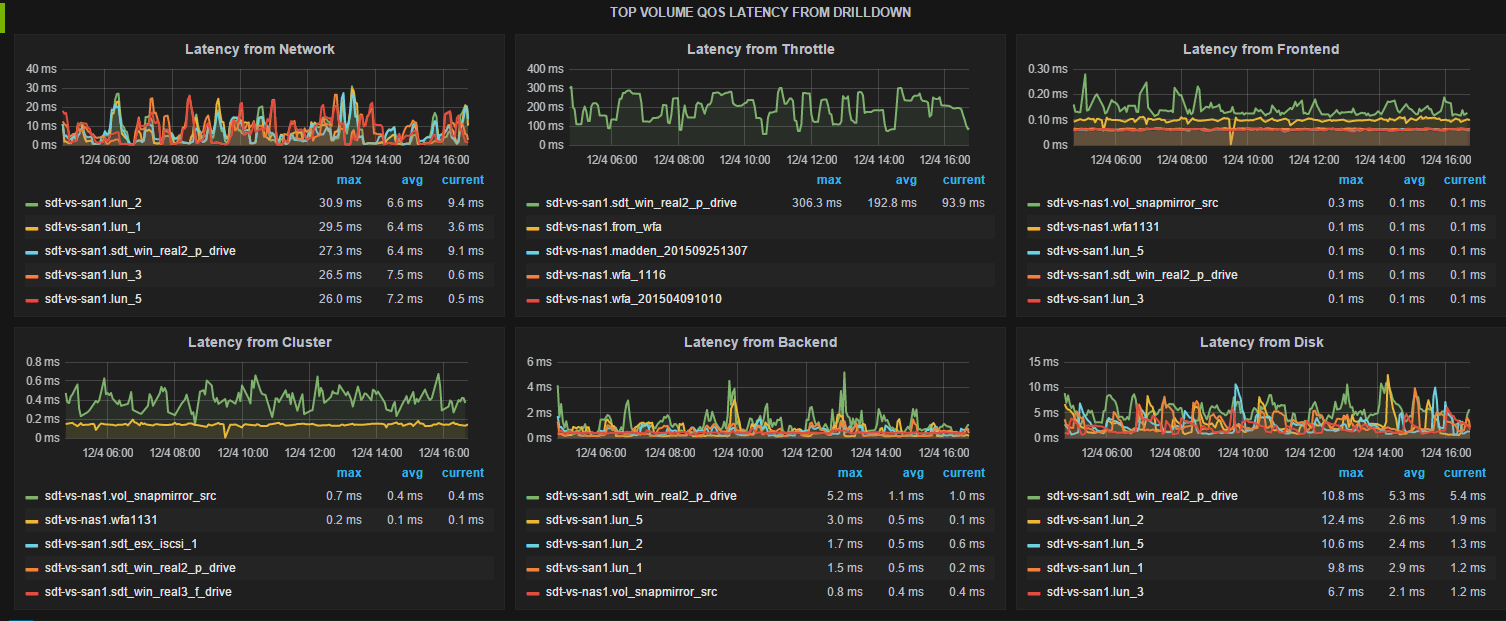Click yellow color swatch for lun_5 in Backend legend
1506x621 pixels.
pos(533,520)
